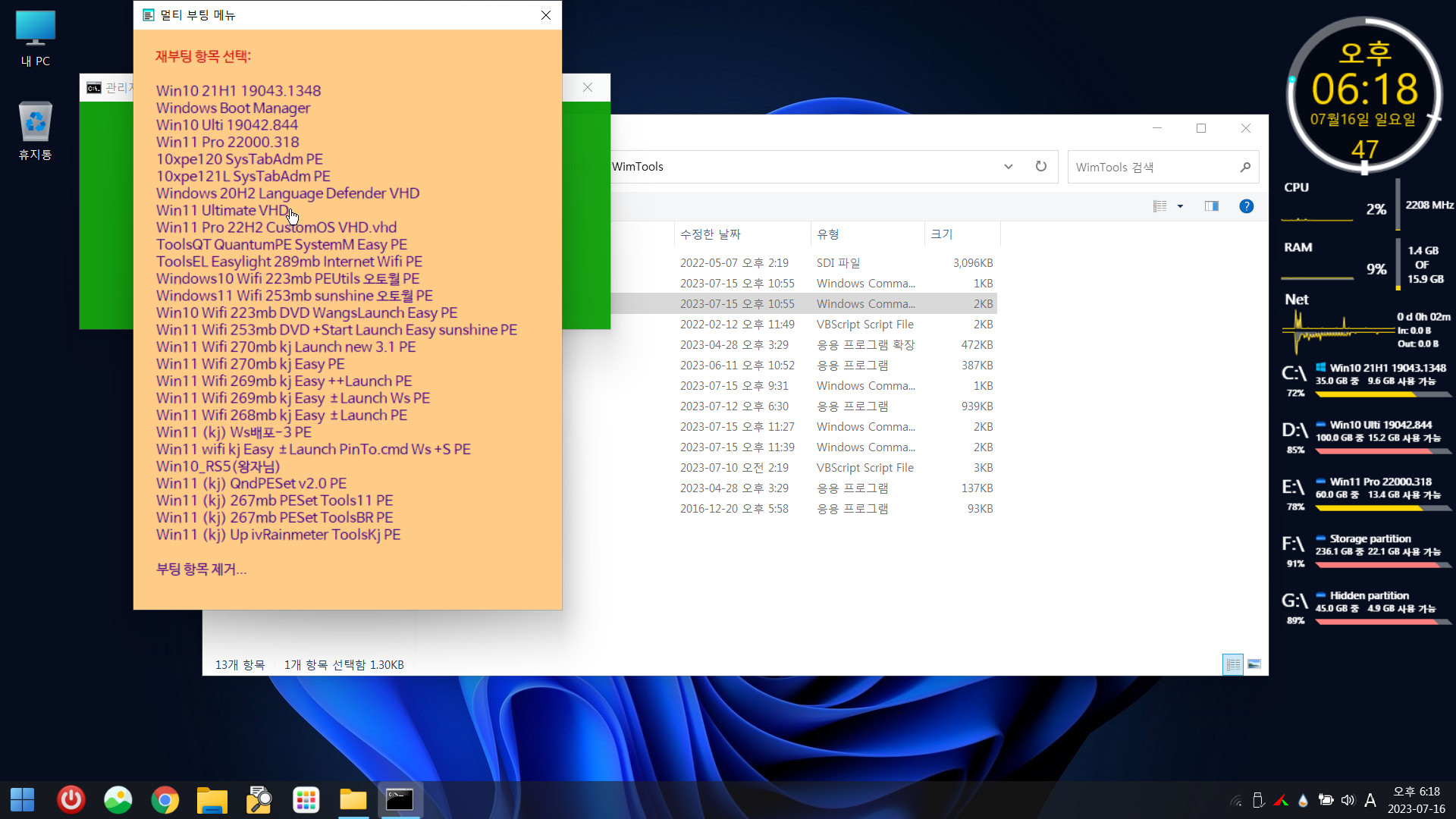Open the colorful apps grid taskbar icon
Screen dimensions: 1456x819
[x=306, y=799]
